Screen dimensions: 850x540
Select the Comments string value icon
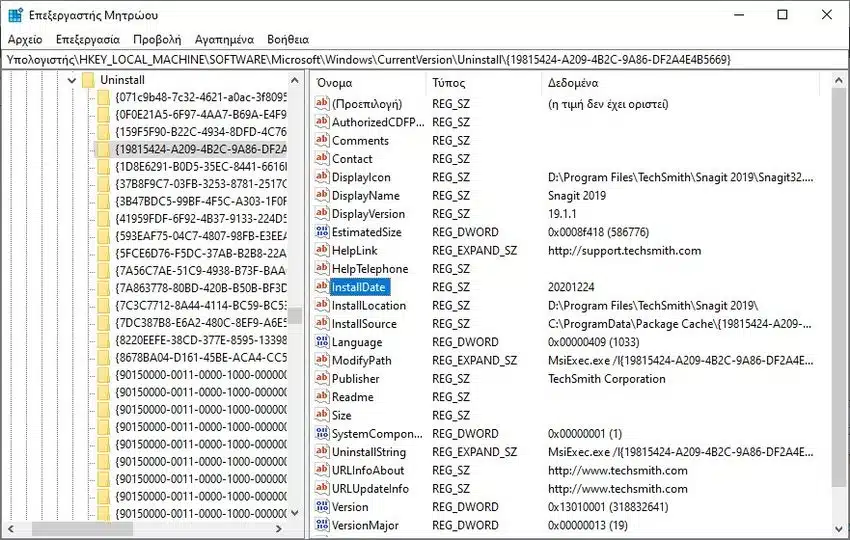322,140
